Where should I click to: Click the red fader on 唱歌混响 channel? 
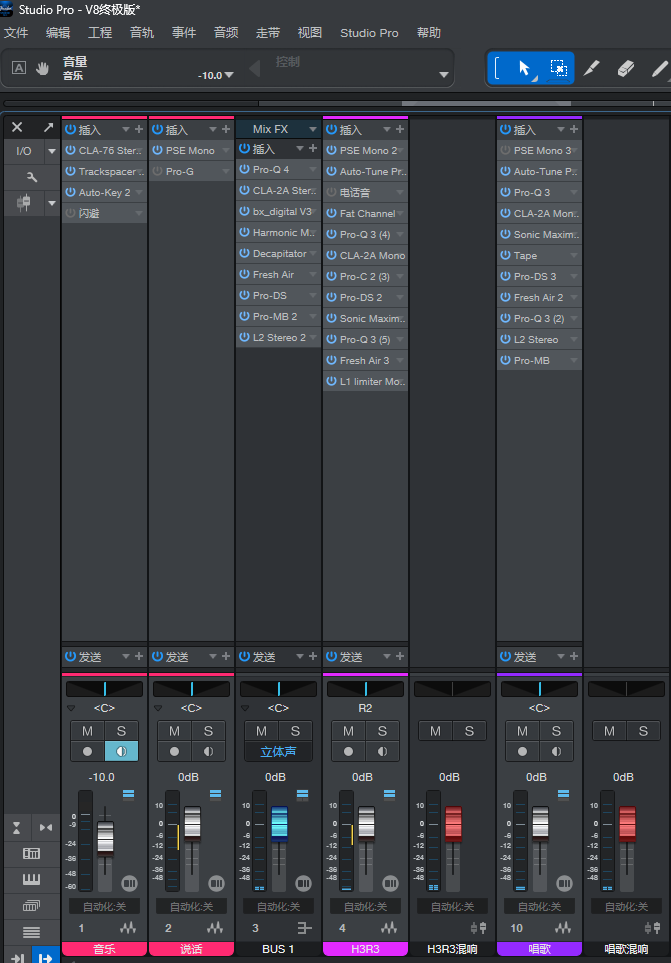pos(627,823)
